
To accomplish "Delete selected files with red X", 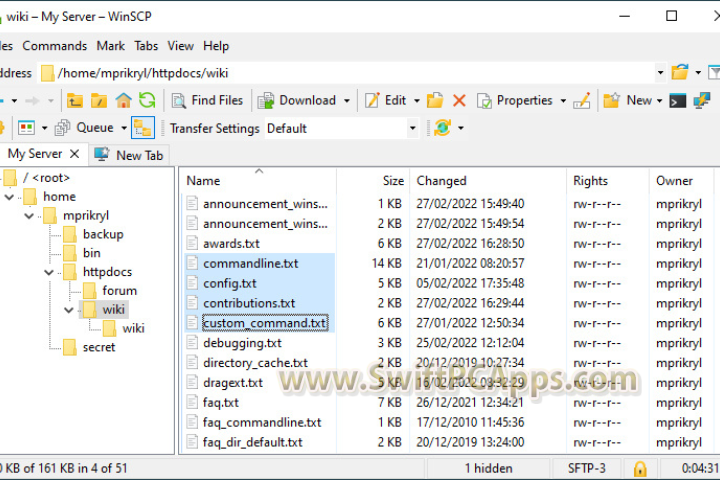I will click(459, 100).
